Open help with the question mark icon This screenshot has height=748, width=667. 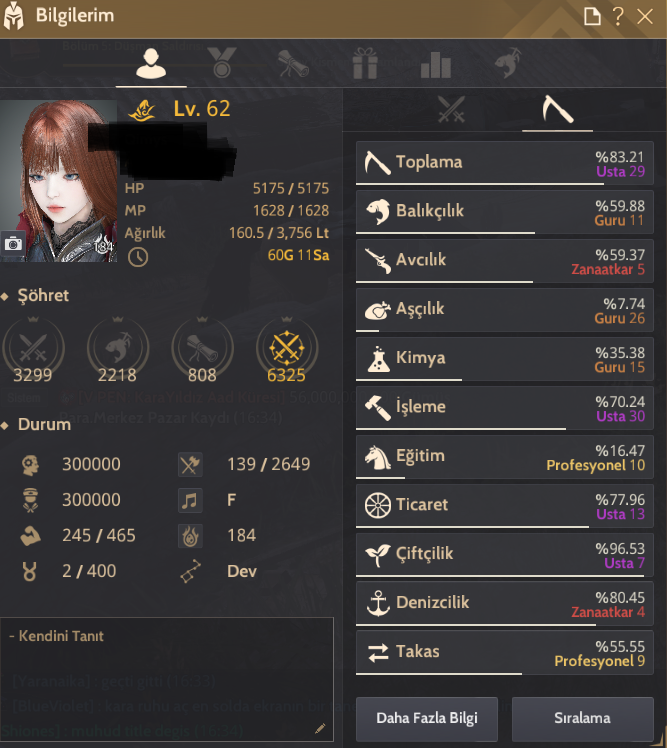[x=618, y=16]
